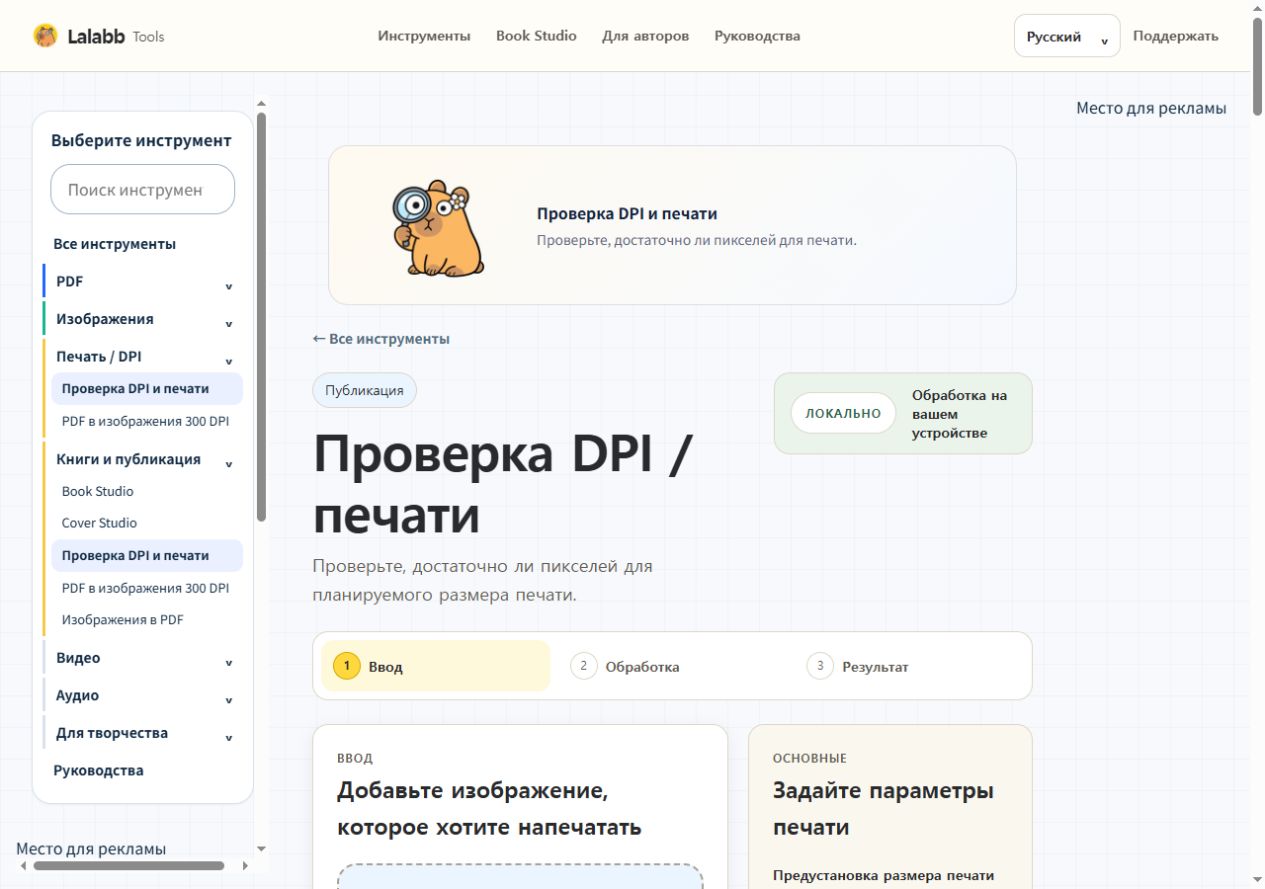Click sidebar scroll-up arrow
1265x889 pixels.
point(262,102)
